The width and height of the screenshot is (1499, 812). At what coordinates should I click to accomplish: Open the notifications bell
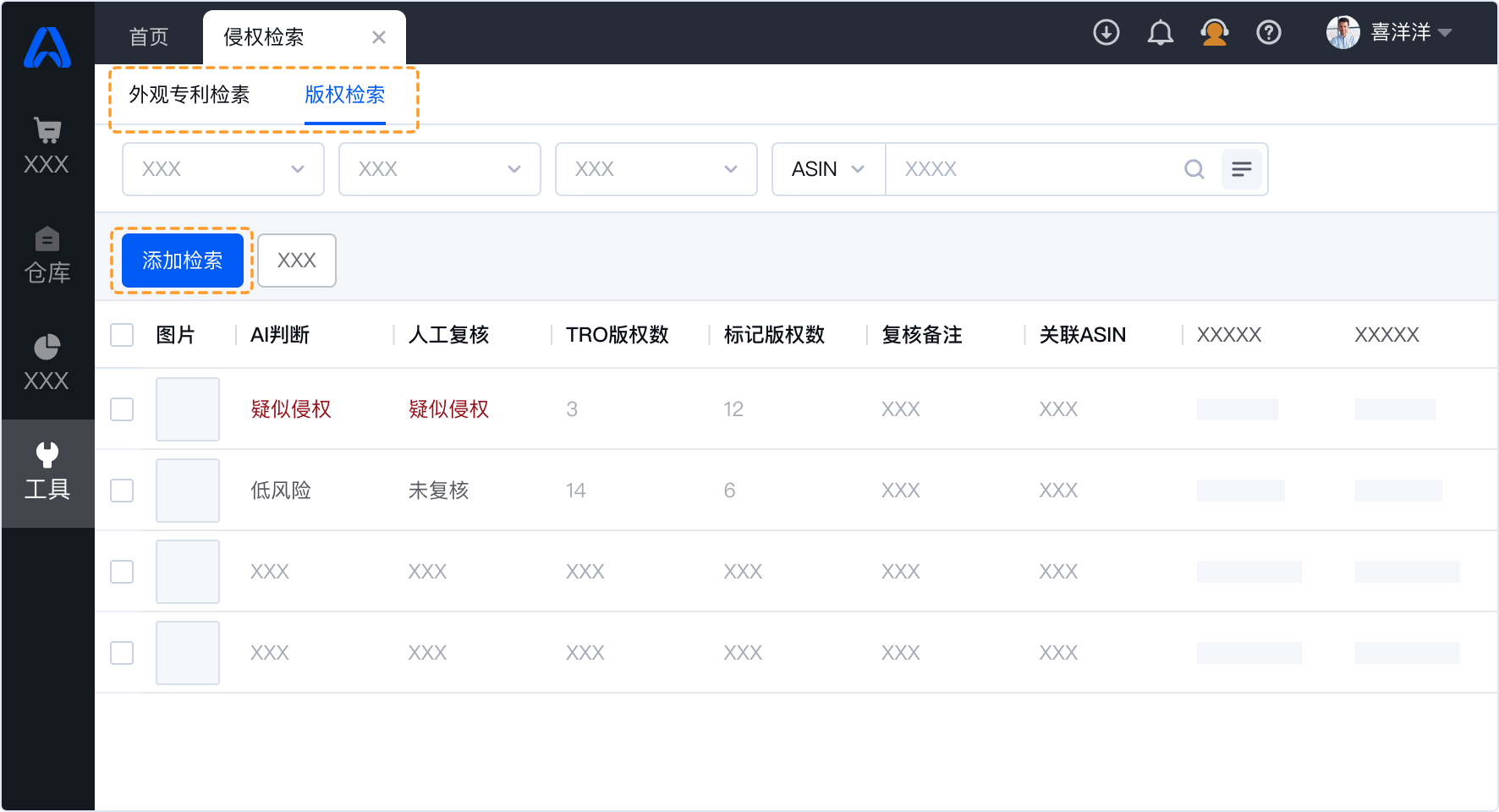coord(1160,33)
